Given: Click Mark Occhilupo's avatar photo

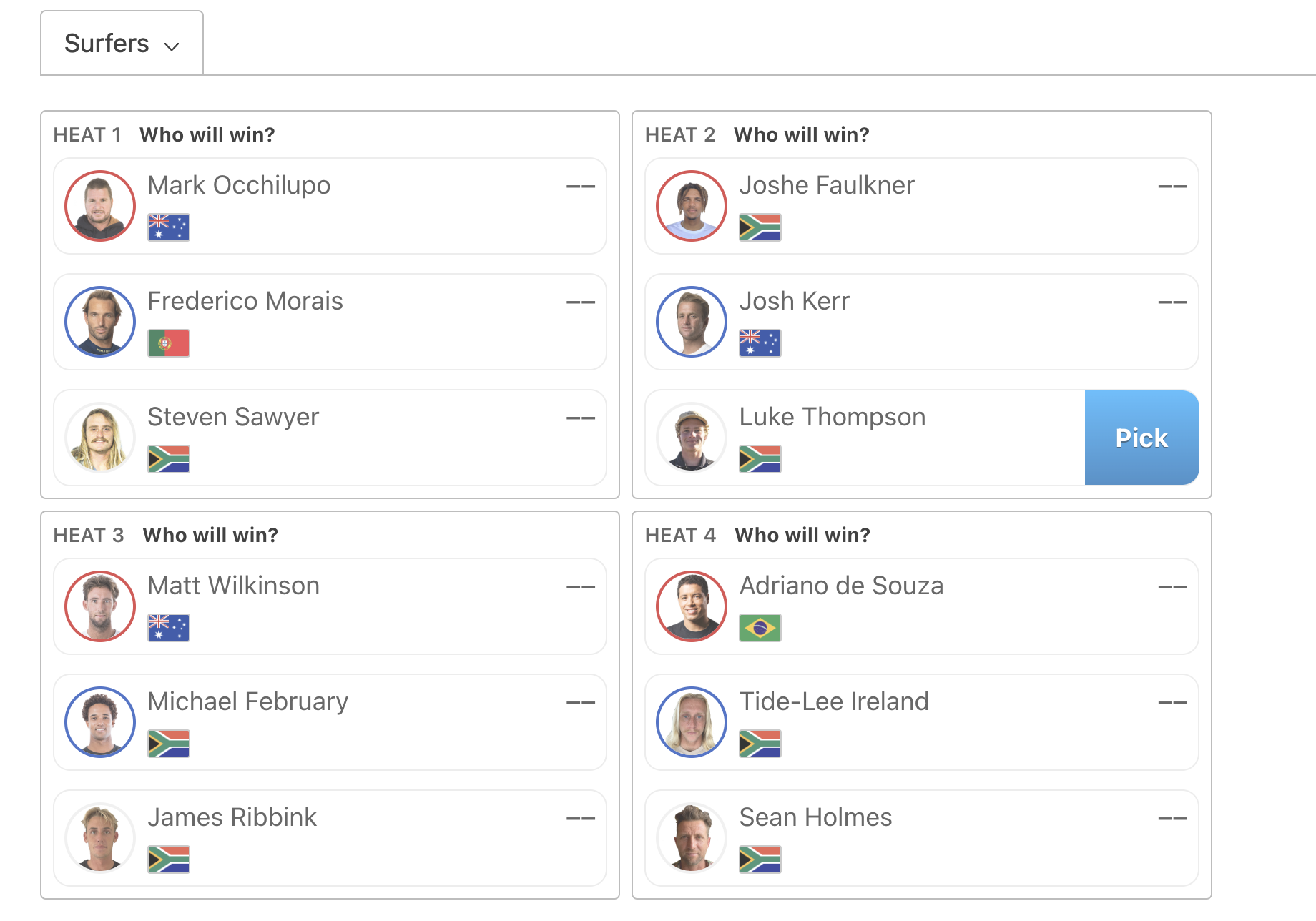Looking at the screenshot, I should (x=100, y=206).
